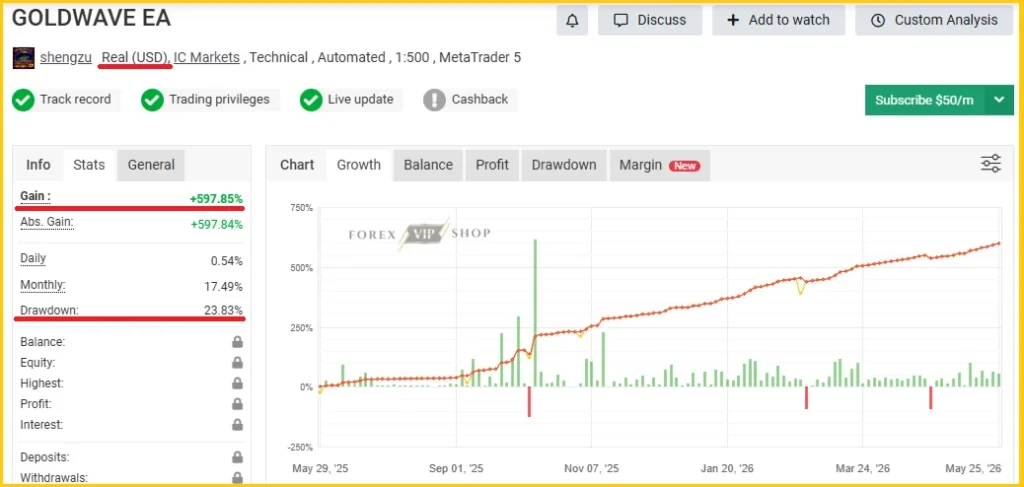Click the lock icon next to Balance

[x=237, y=342]
